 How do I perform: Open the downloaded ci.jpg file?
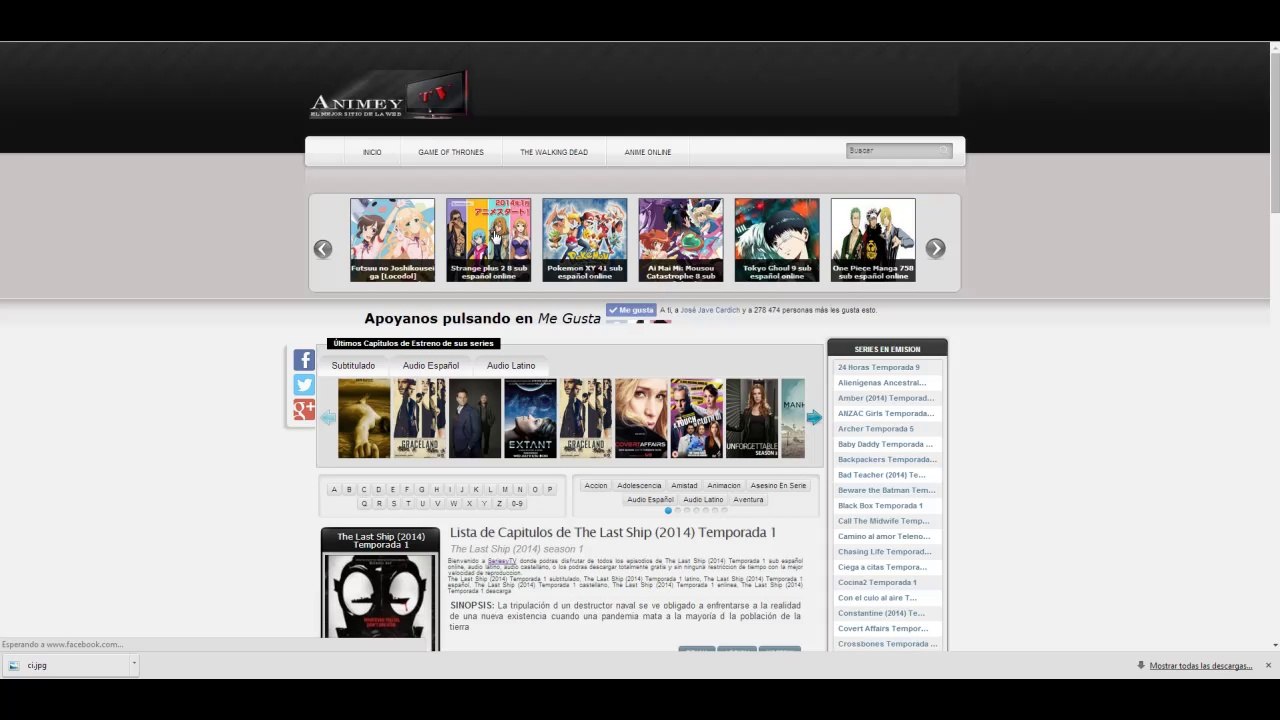tap(67, 665)
